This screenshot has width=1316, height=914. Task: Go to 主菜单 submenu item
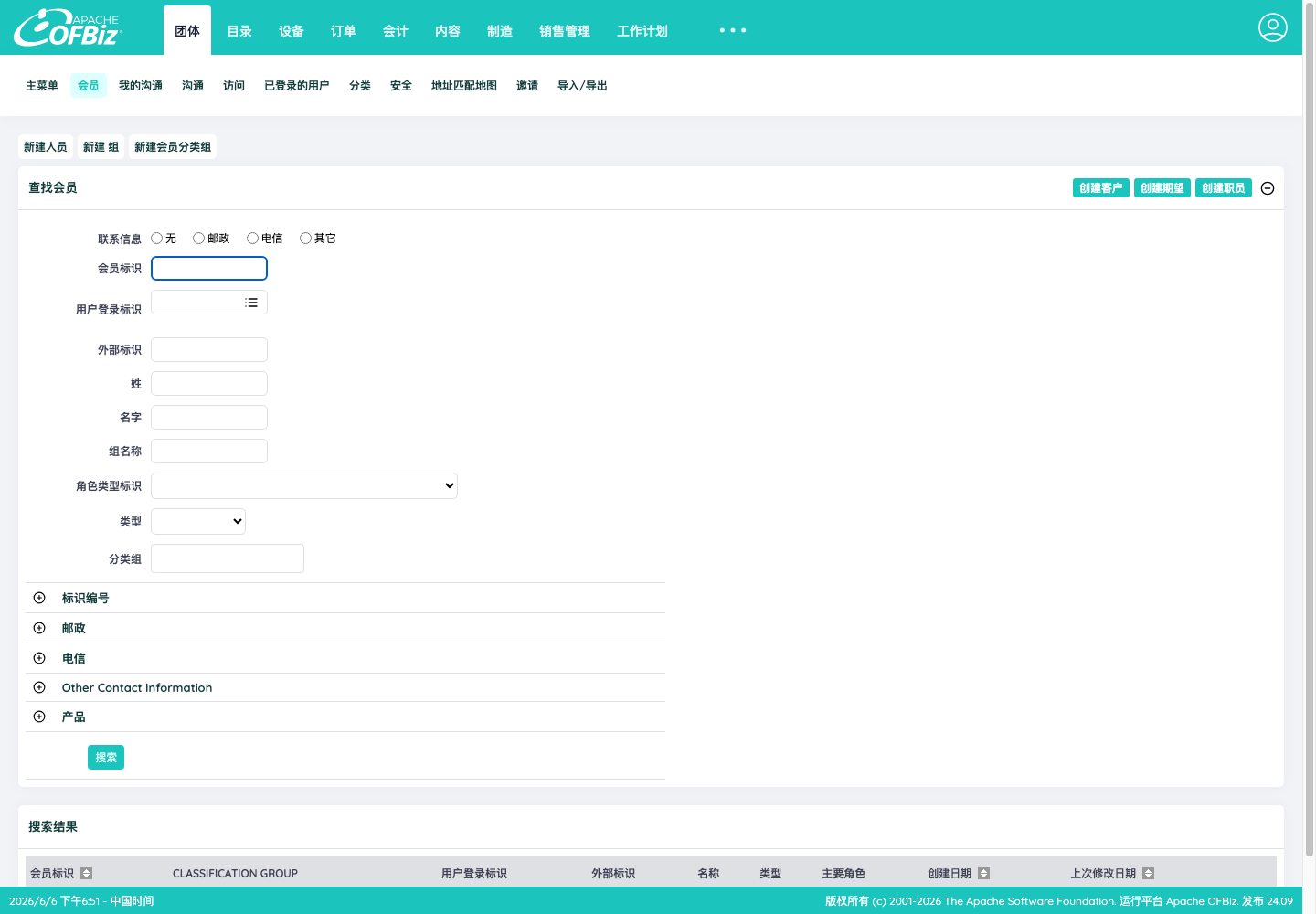(x=42, y=86)
